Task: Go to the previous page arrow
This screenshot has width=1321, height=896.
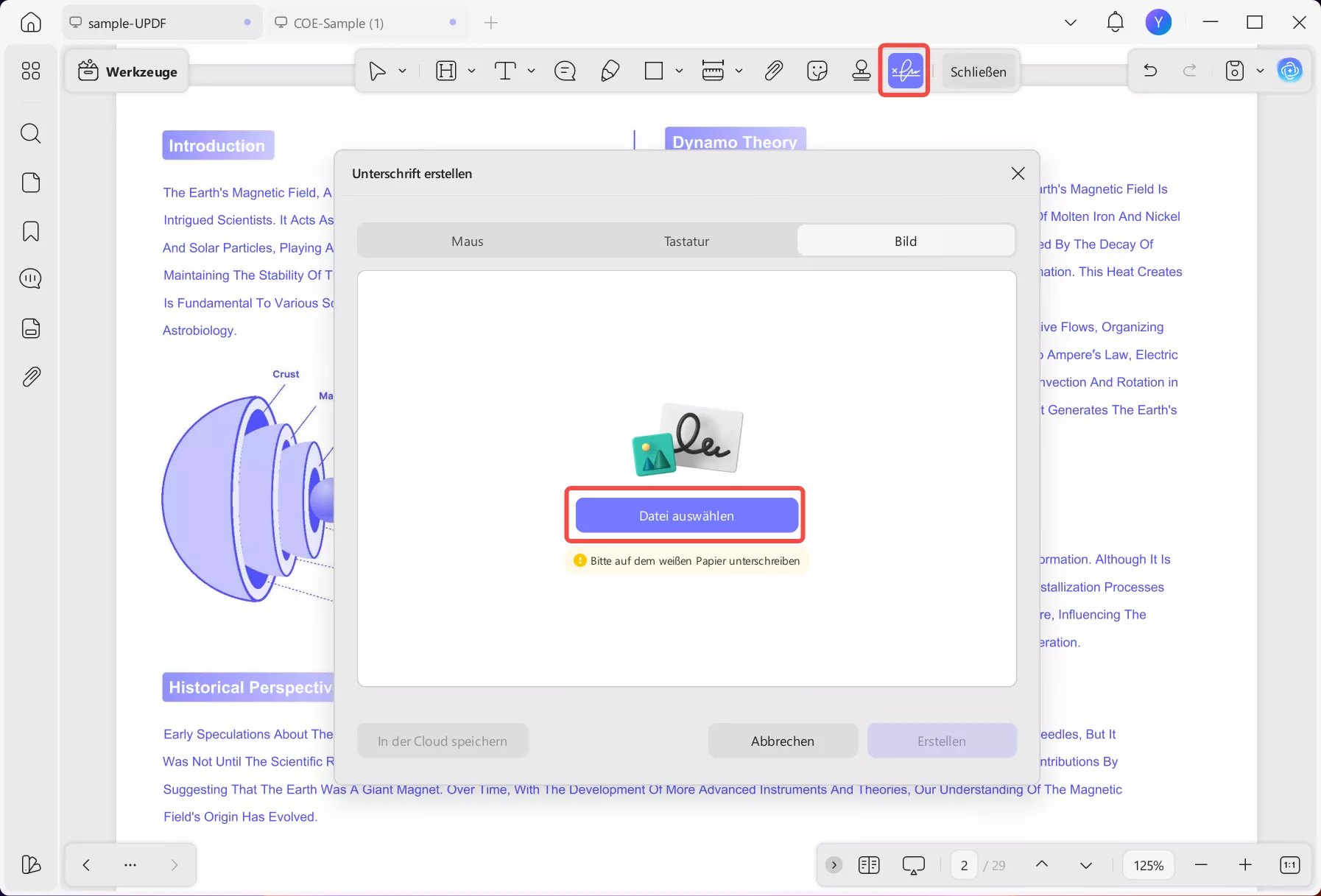Action: pyautogui.click(x=1041, y=864)
